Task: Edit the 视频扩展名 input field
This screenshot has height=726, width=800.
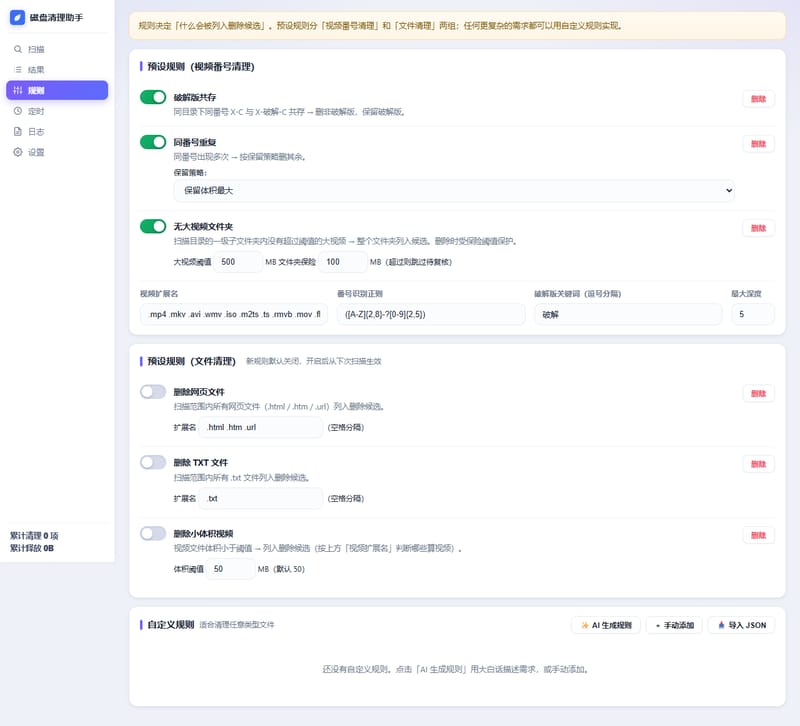Action: [234, 314]
